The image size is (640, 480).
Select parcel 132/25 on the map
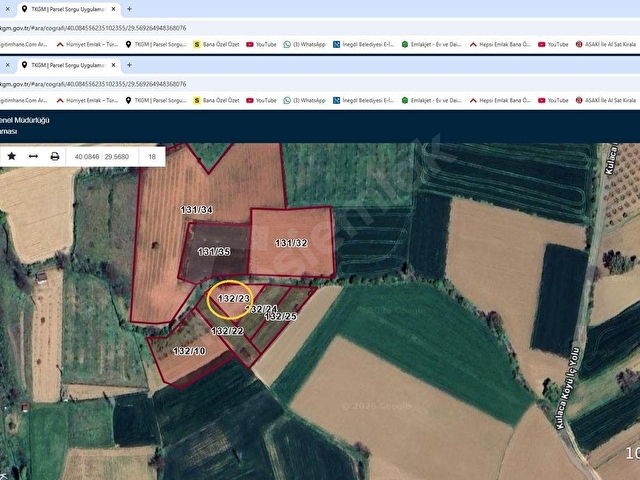click(281, 316)
